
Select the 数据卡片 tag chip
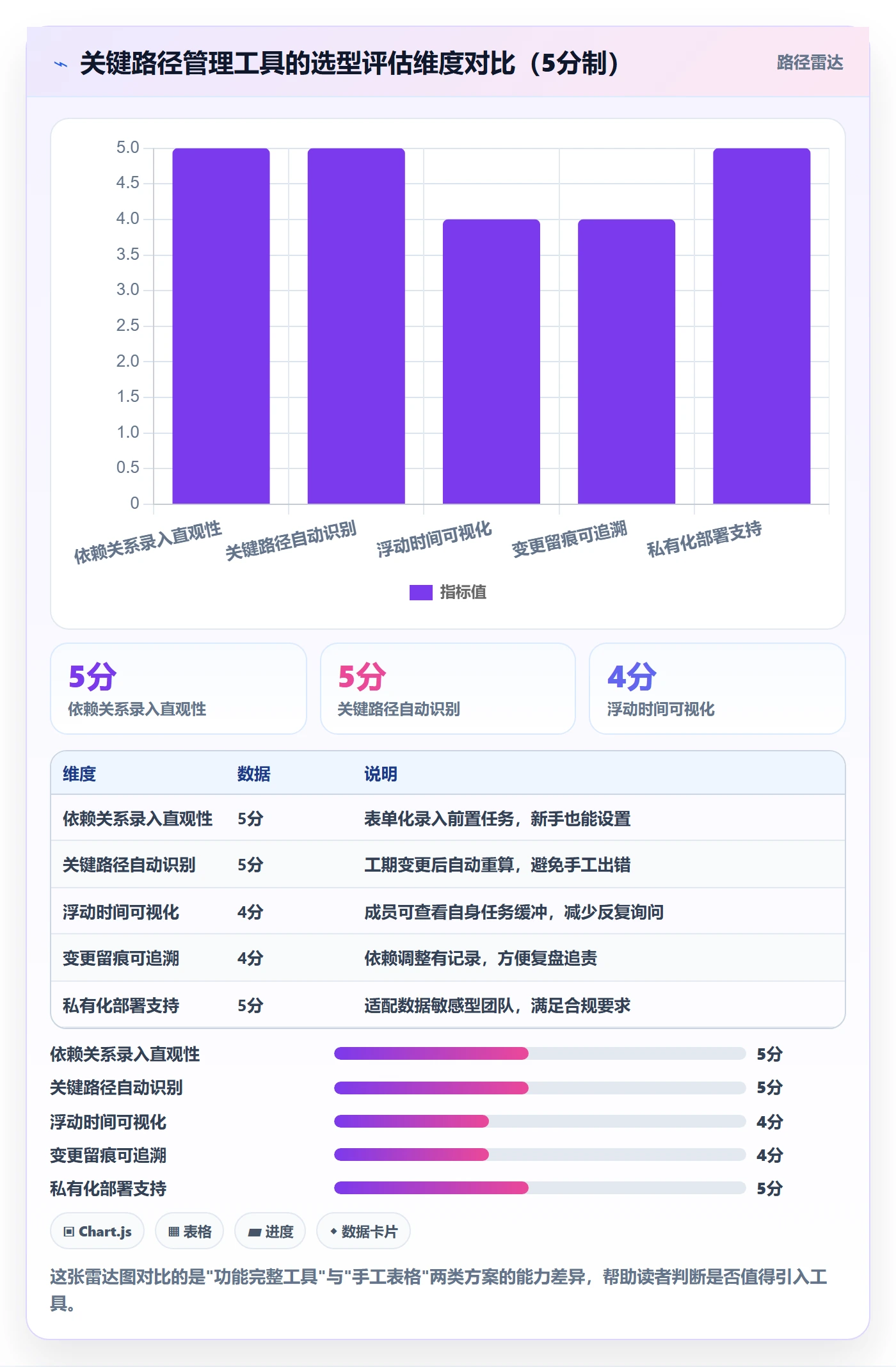coord(364,1231)
